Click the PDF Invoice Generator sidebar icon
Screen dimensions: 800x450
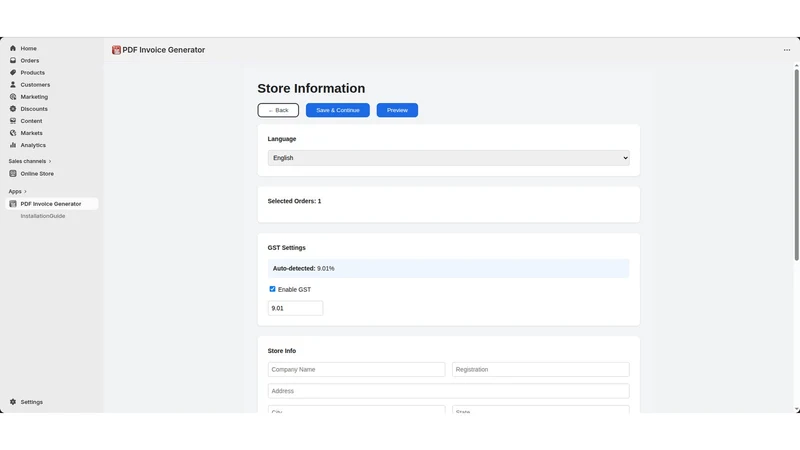pos(13,204)
